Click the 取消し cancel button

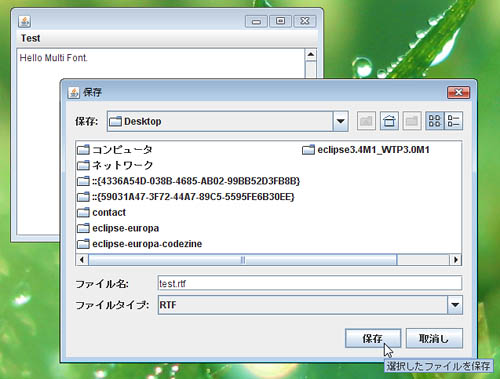434,338
